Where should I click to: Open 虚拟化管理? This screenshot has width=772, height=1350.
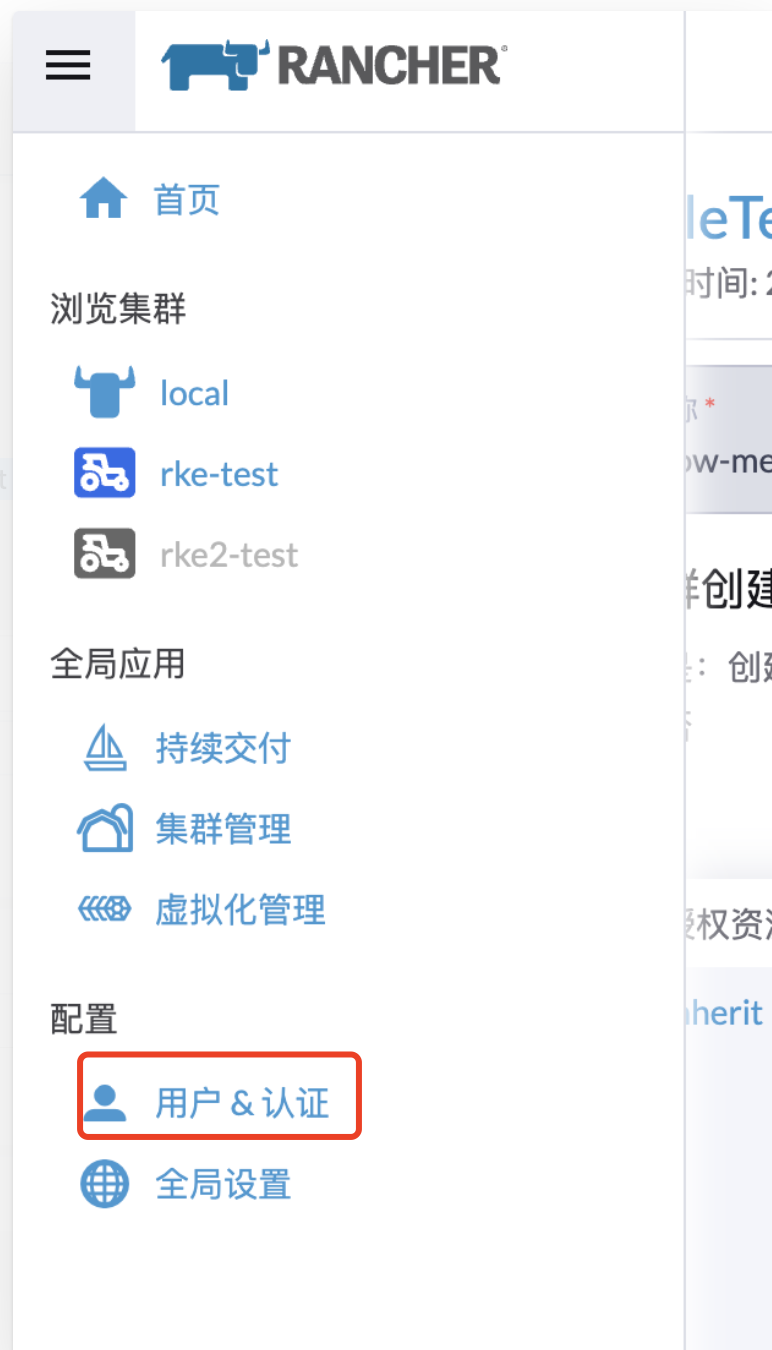[x=240, y=909]
